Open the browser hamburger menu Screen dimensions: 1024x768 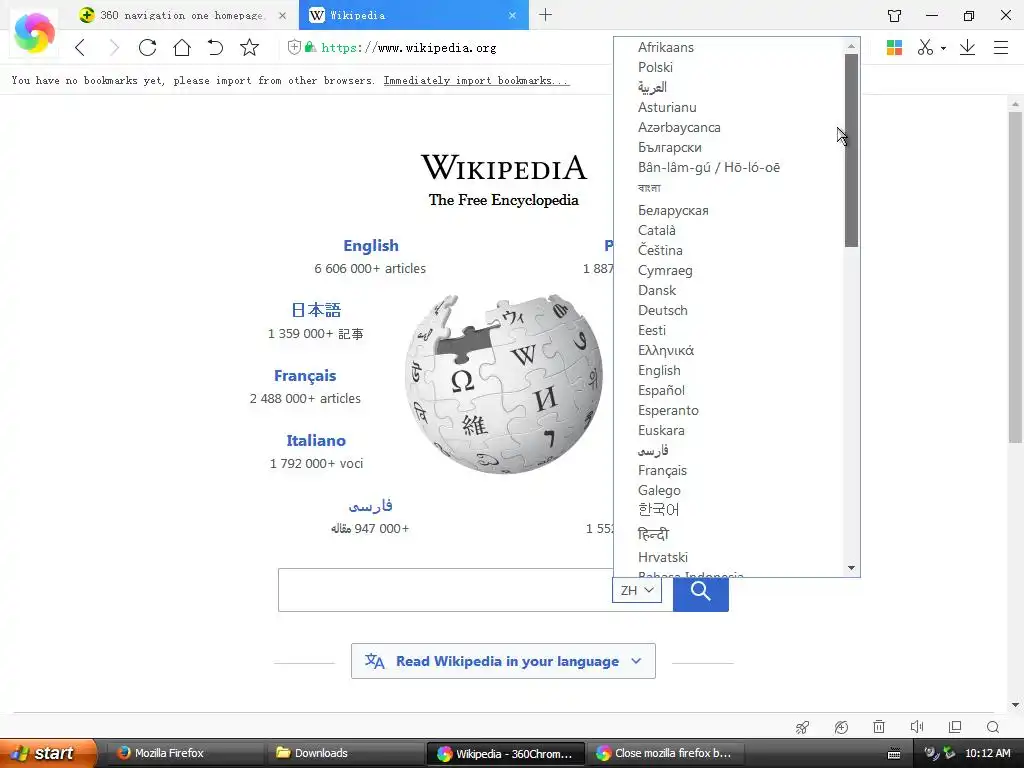pyautogui.click(x=1000, y=48)
